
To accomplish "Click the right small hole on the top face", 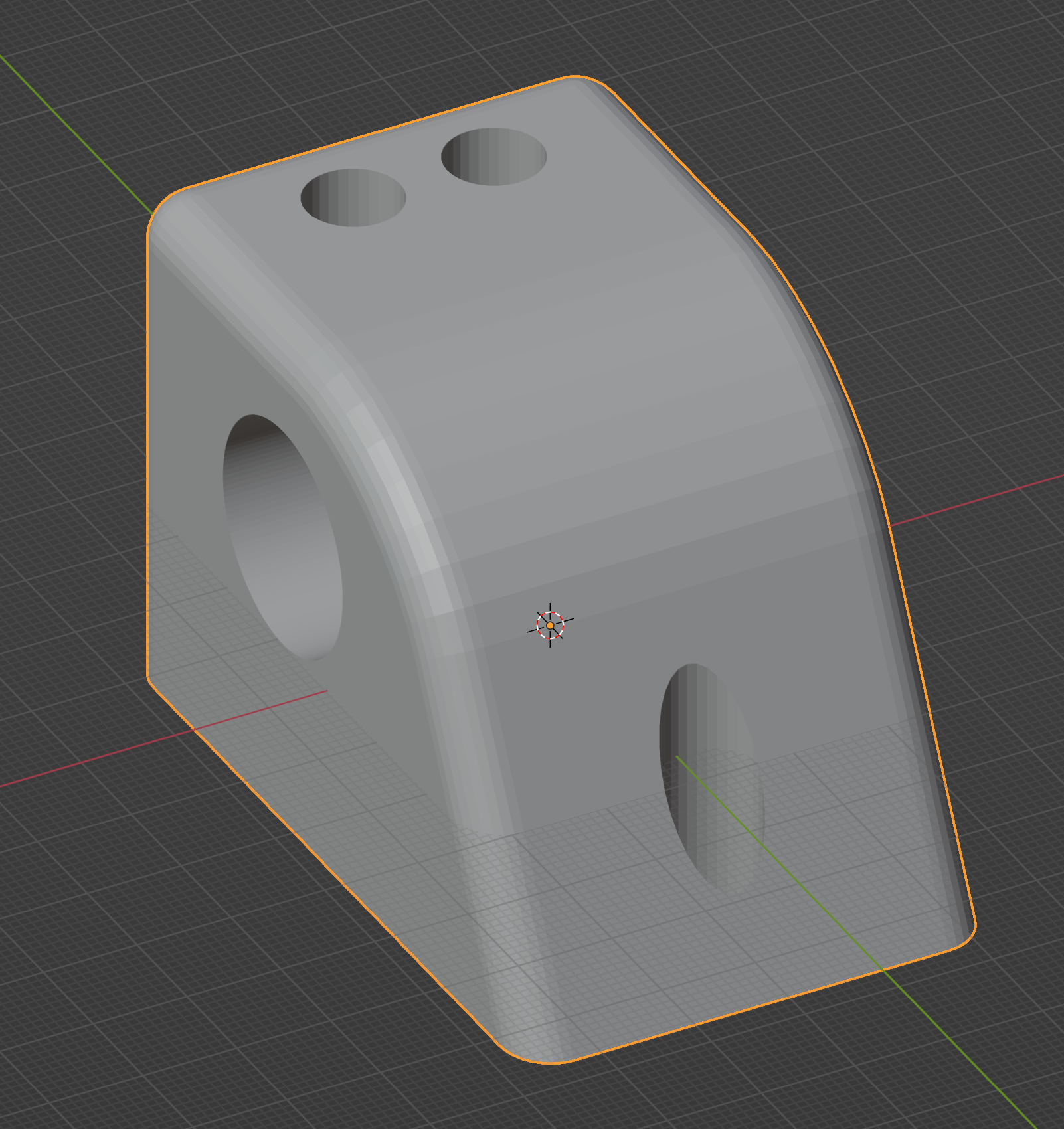I will click(493, 156).
